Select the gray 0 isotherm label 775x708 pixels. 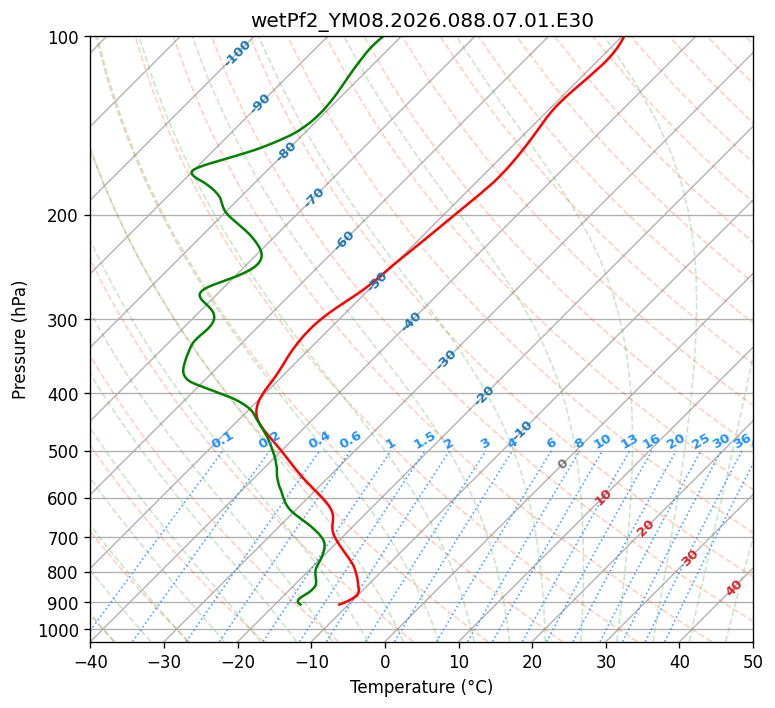(x=563, y=464)
